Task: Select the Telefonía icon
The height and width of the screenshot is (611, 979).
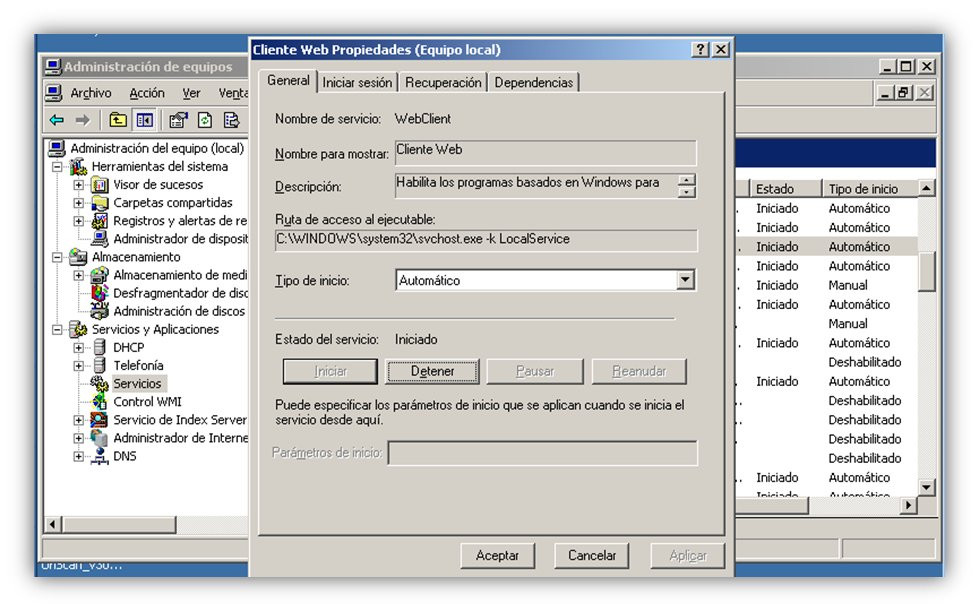Action: [99, 366]
